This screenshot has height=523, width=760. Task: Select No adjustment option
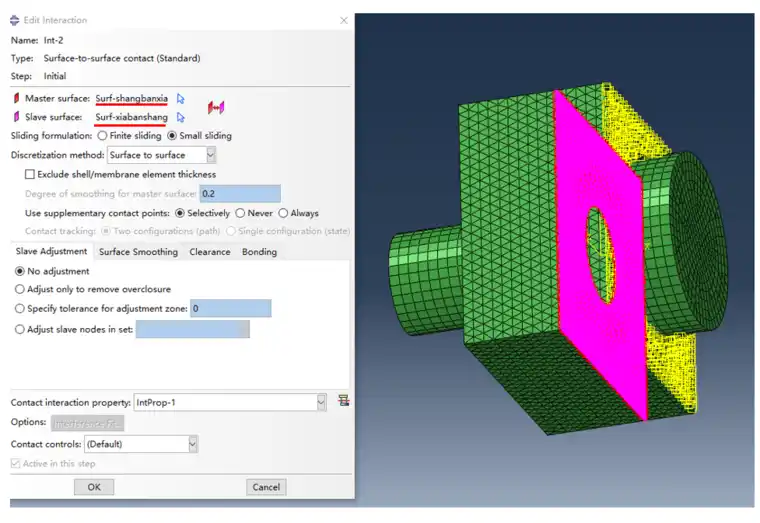20,271
